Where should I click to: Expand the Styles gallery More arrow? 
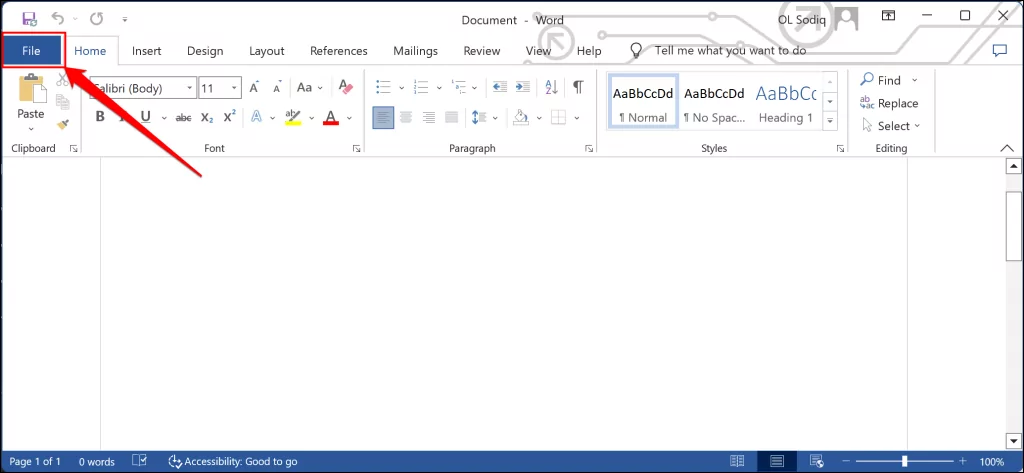pyautogui.click(x=830, y=121)
